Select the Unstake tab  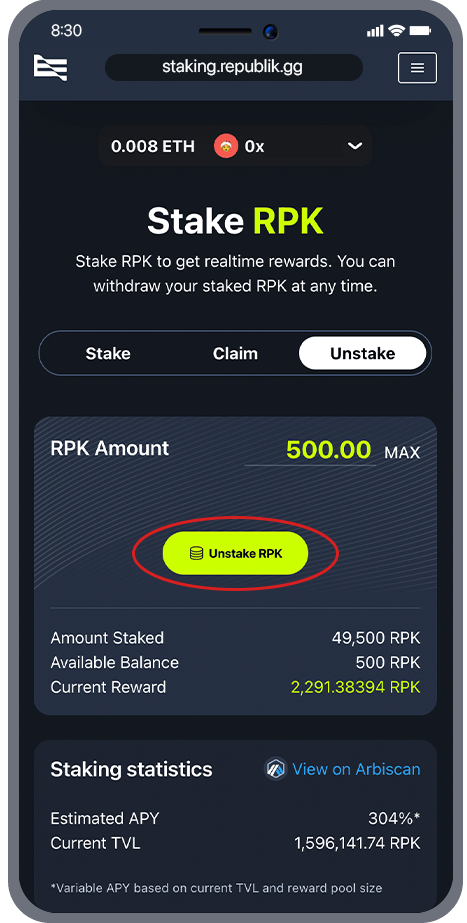pos(362,354)
